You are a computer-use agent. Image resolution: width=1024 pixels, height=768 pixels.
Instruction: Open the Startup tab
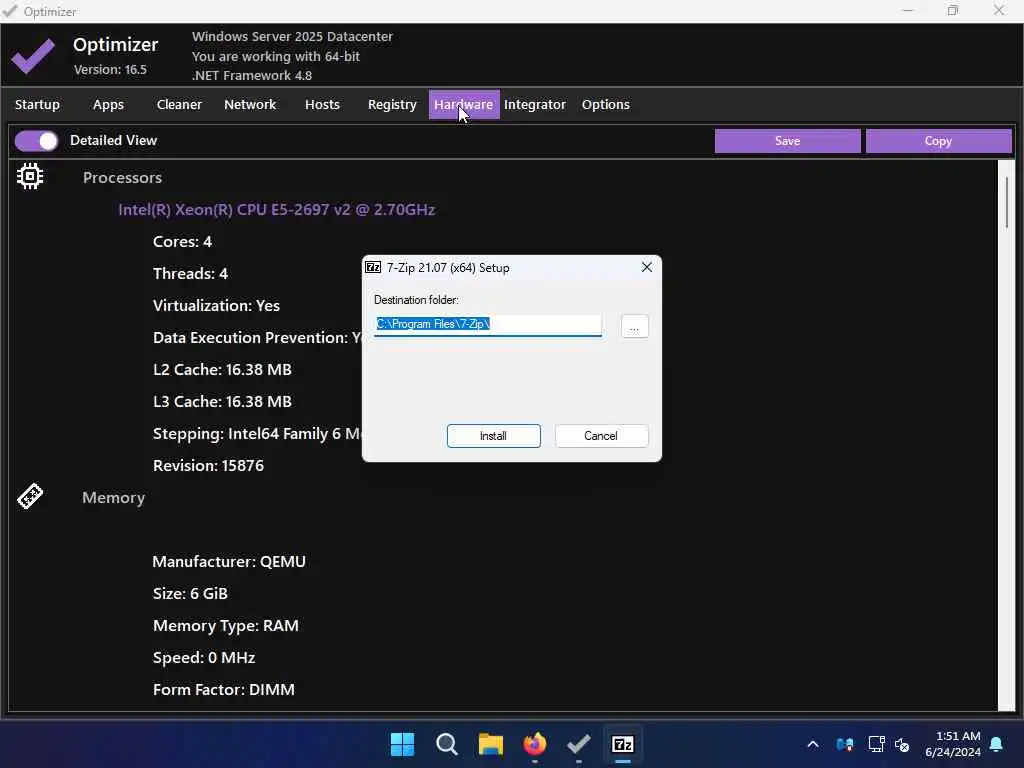(x=37, y=104)
